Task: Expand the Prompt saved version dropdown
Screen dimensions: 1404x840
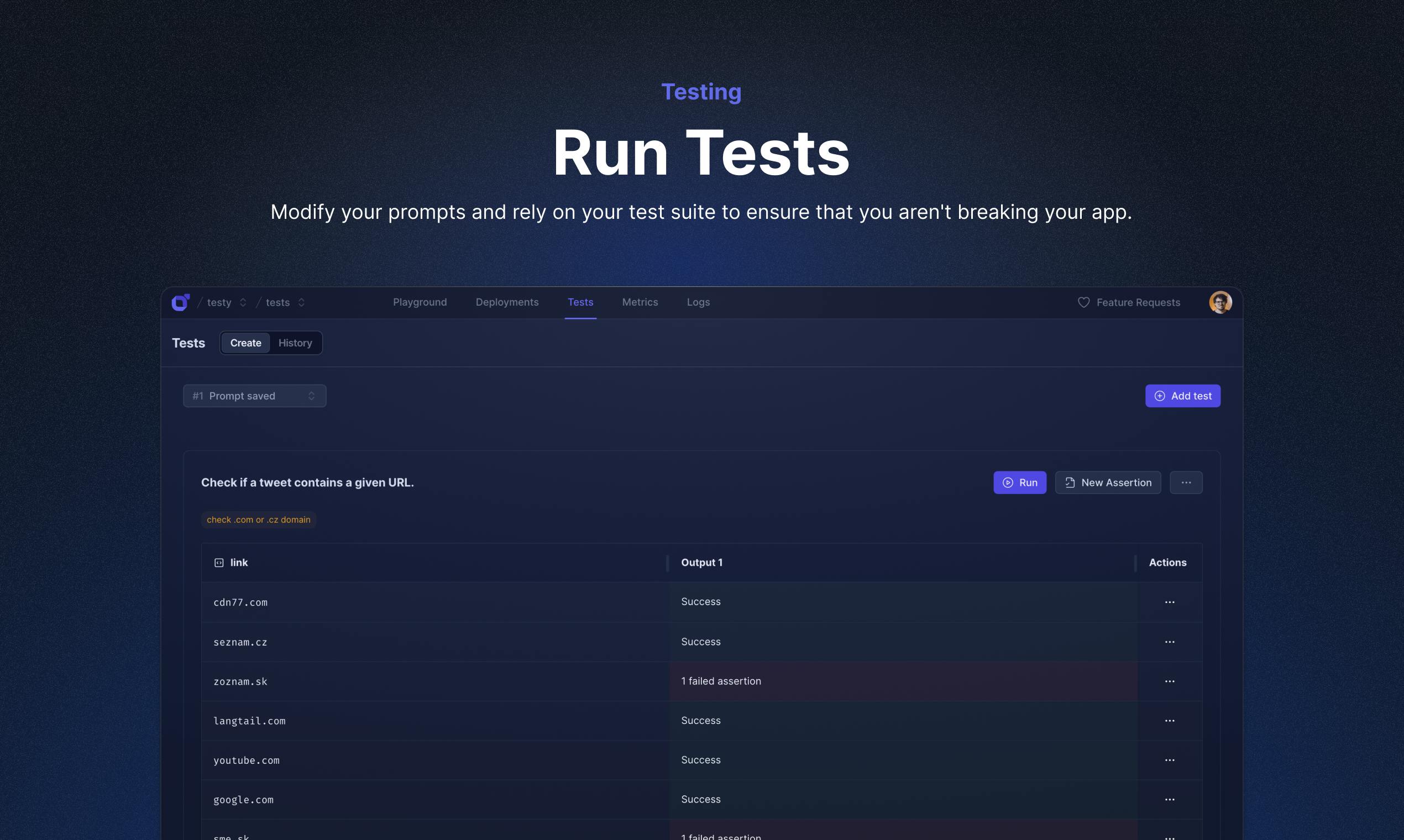Action: pyautogui.click(x=254, y=396)
